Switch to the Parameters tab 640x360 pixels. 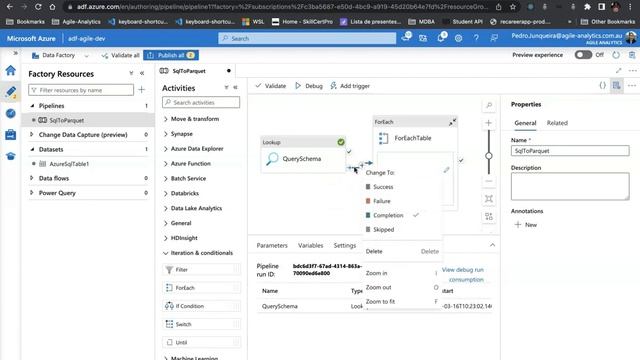pos(272,245)
